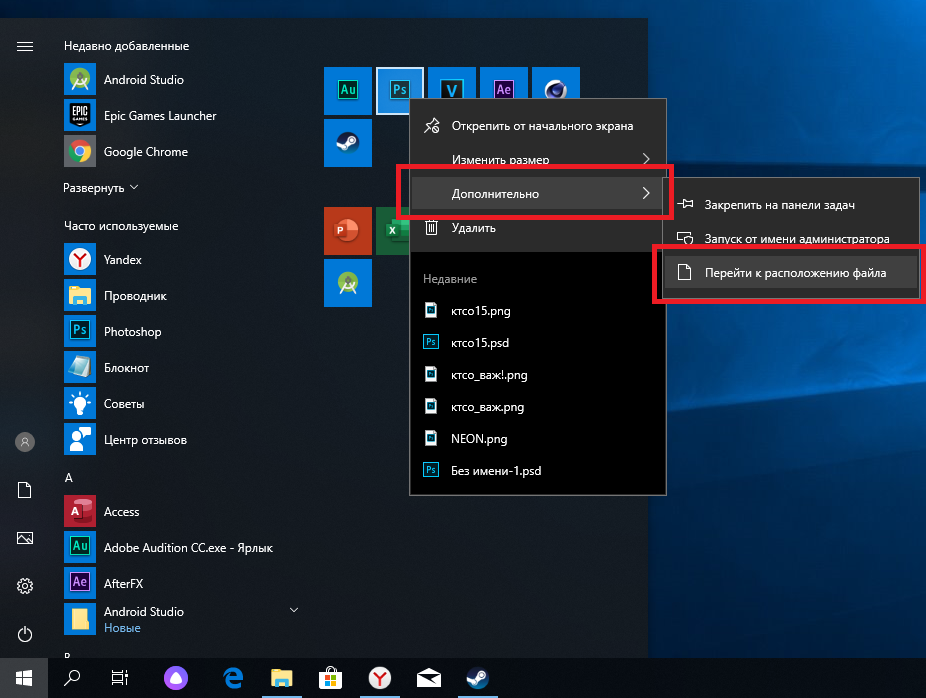
Task: Open the Cinema 4D tile
Action: (x=556, y=83)
